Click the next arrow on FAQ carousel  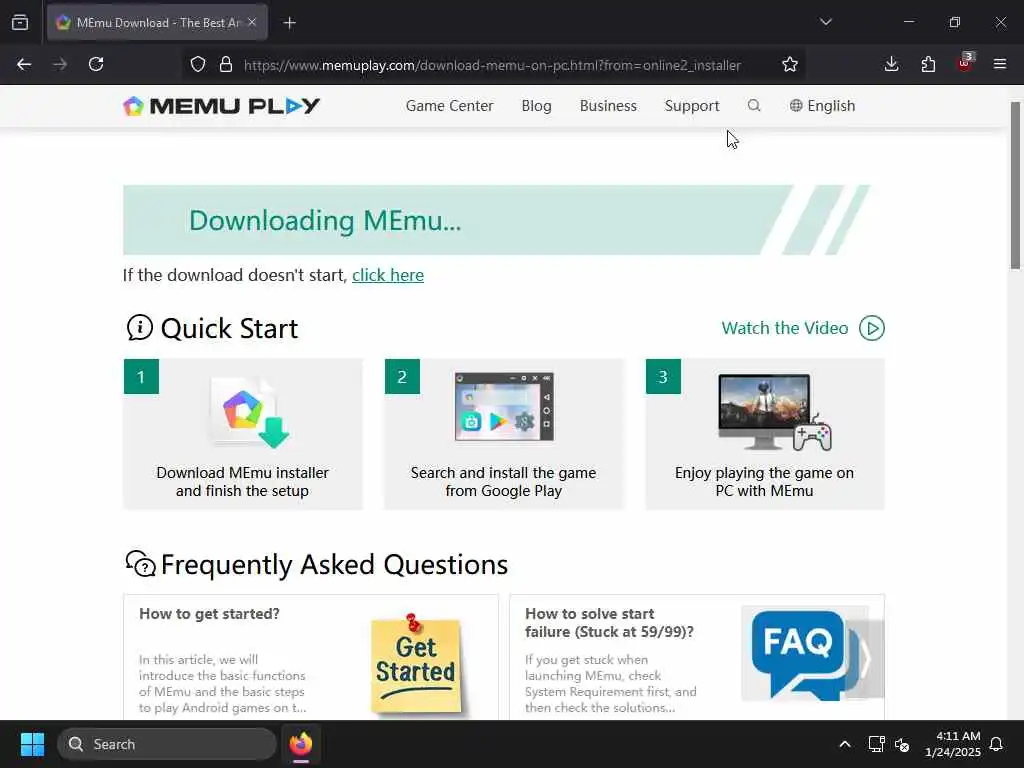point(865,659)
